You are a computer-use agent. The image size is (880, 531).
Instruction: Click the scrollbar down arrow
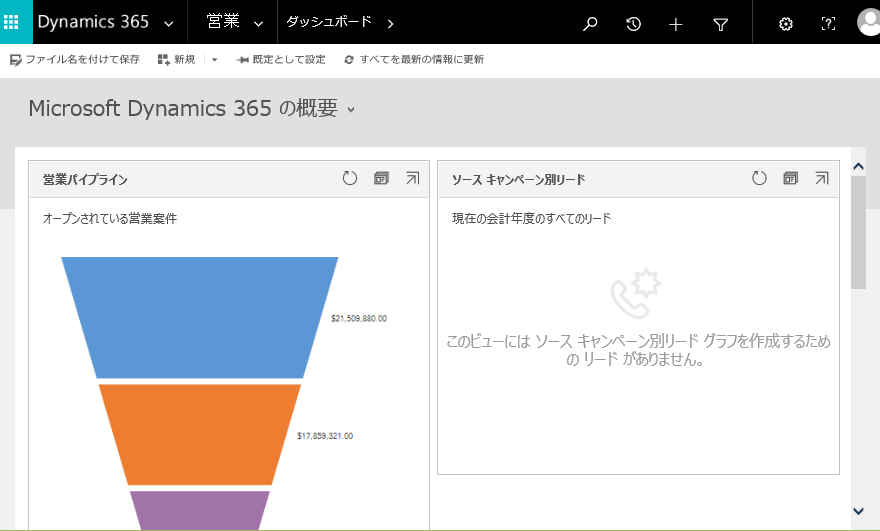click(x=858, y=511)
